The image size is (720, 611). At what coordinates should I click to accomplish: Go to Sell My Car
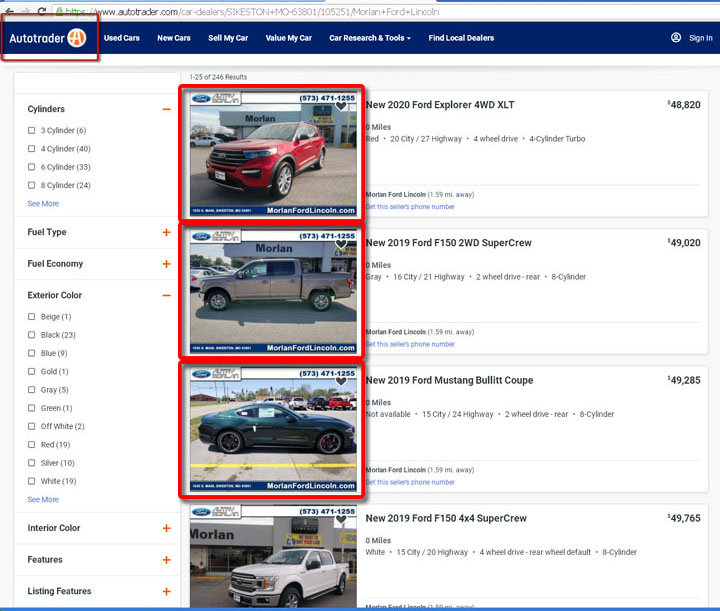[228, 38]
